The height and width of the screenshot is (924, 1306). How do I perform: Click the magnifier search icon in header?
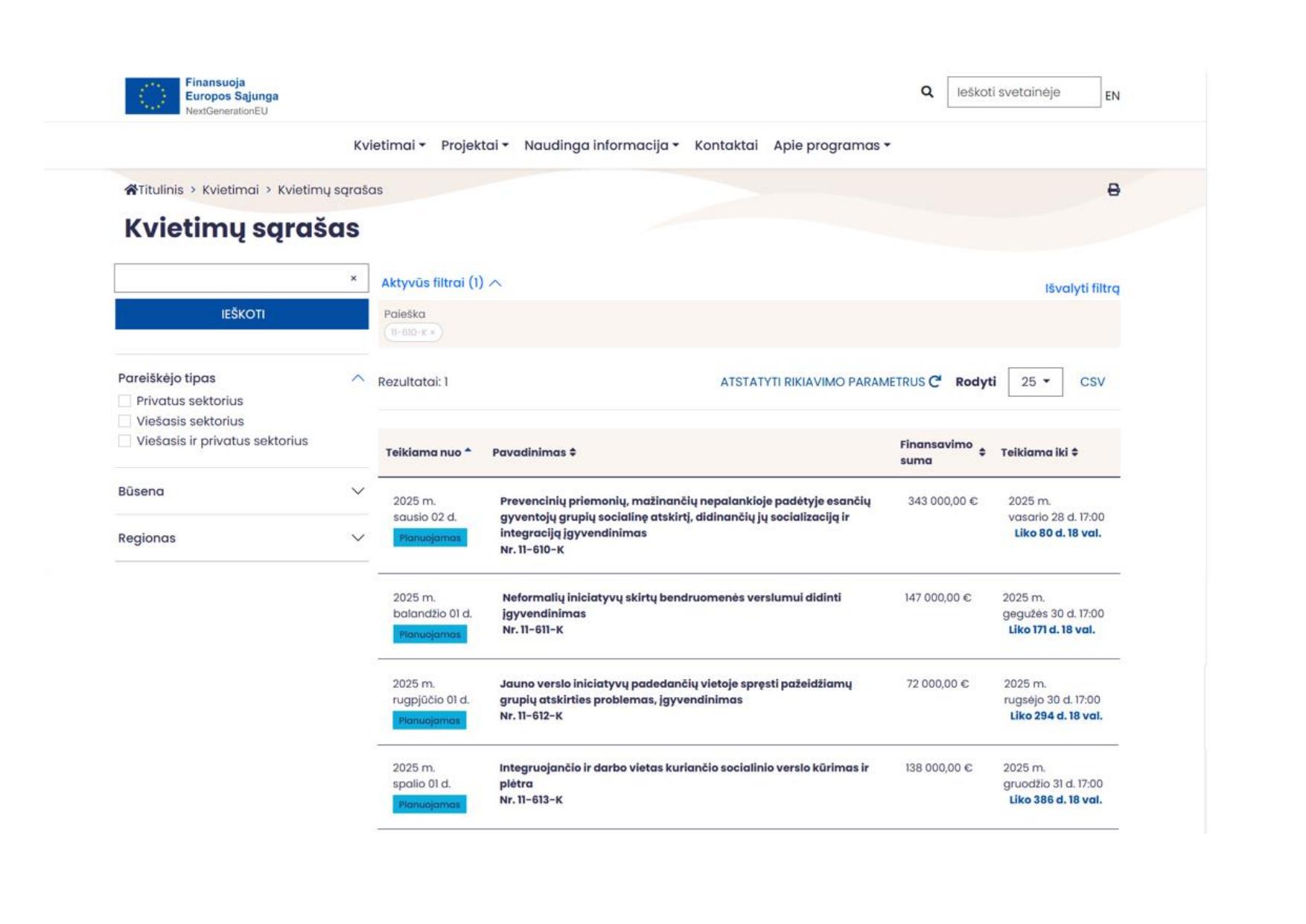pyautogui.click(x=926, y=92)
